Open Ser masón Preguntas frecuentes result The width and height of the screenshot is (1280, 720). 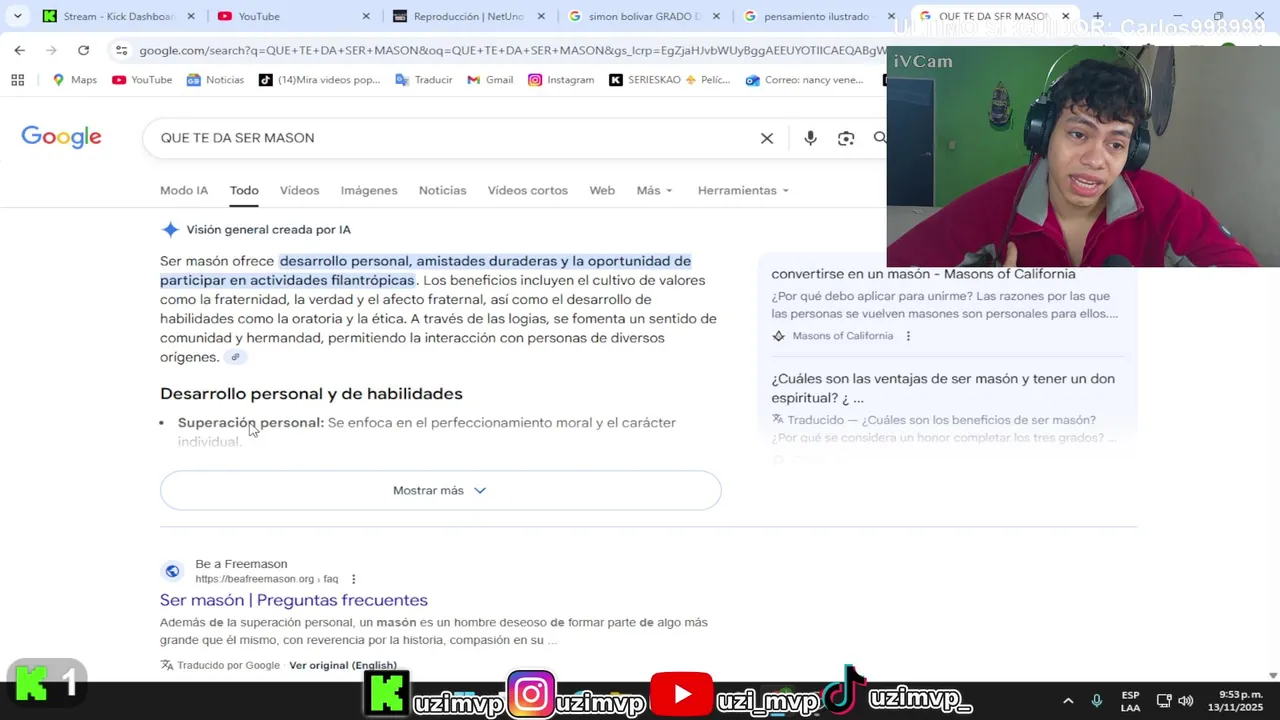[x=294, y=600]
